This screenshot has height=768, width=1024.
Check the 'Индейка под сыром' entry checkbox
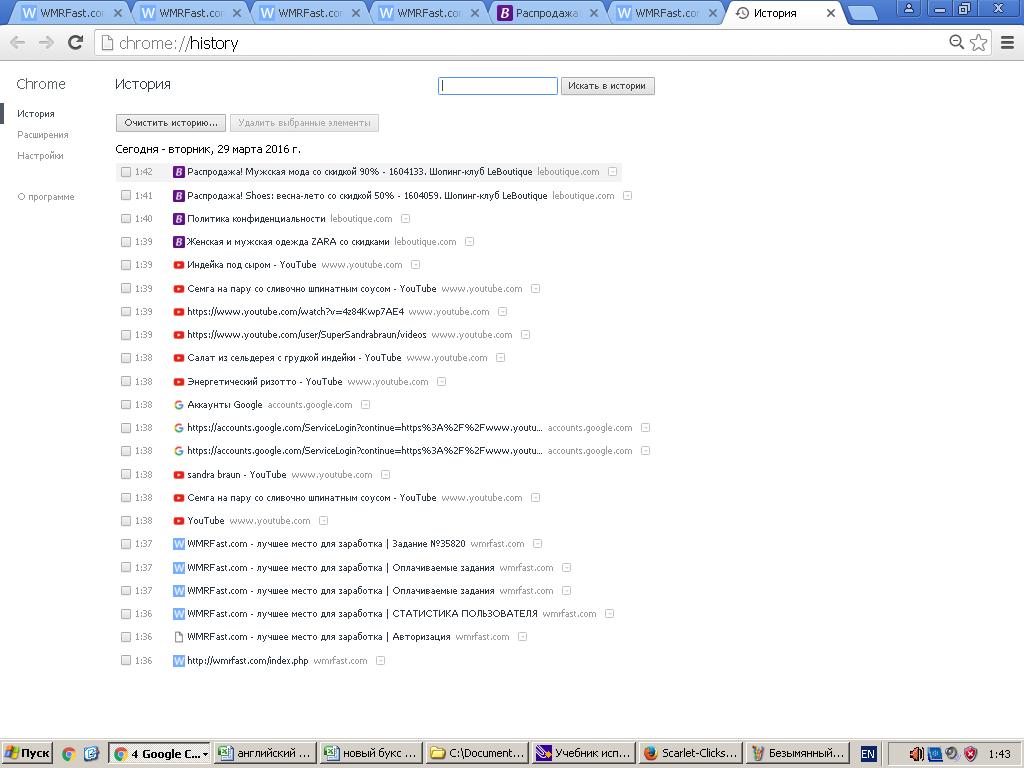click(x=126, y=265)
